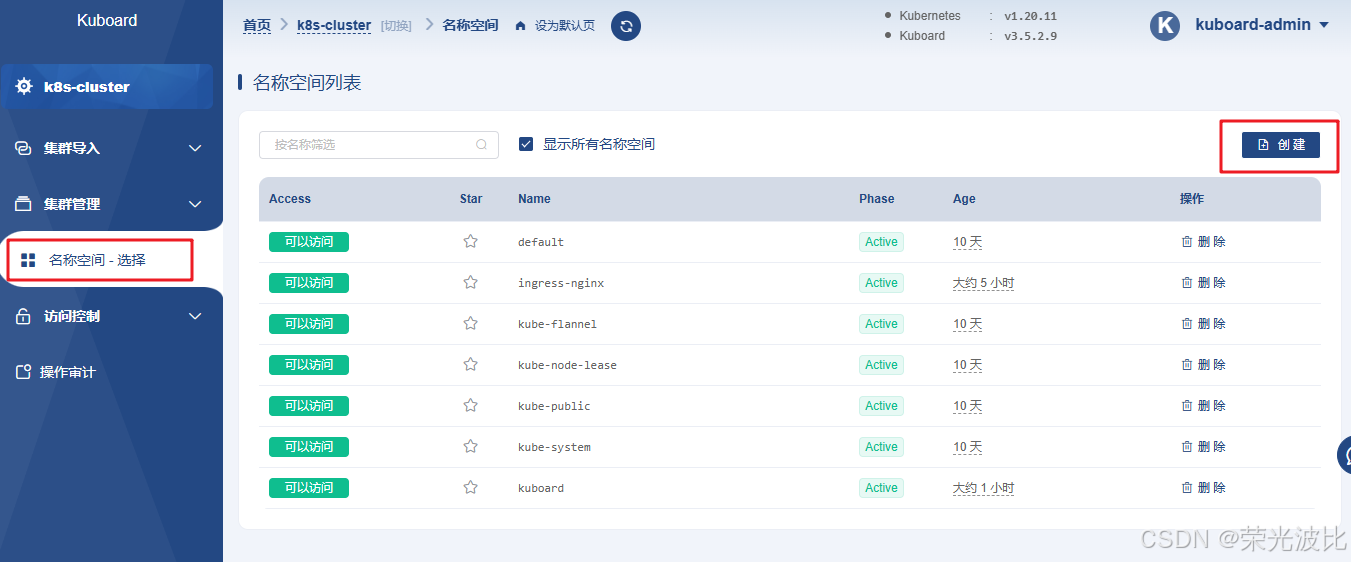The image size is (1351, 562).
Task: Click the 首页 breadcrumb link
Action: tap(257, 25)
